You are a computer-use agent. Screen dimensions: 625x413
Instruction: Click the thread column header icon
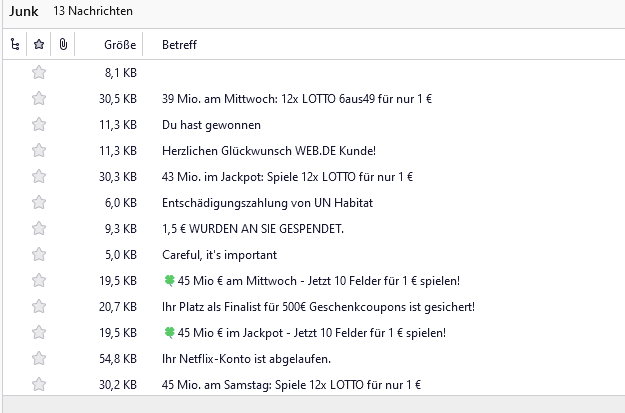14,45
